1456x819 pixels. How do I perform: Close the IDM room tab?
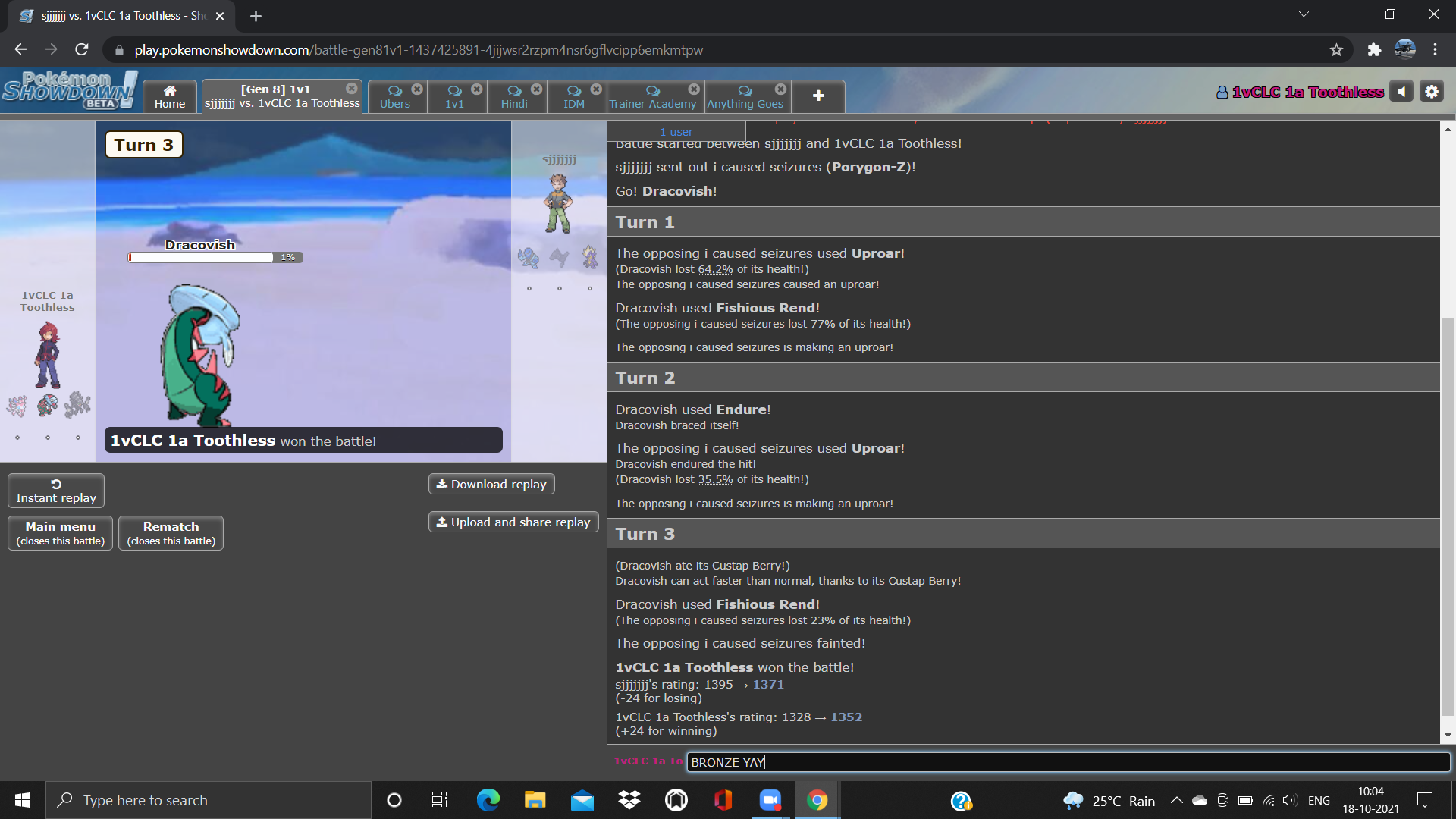coord(596,89)
